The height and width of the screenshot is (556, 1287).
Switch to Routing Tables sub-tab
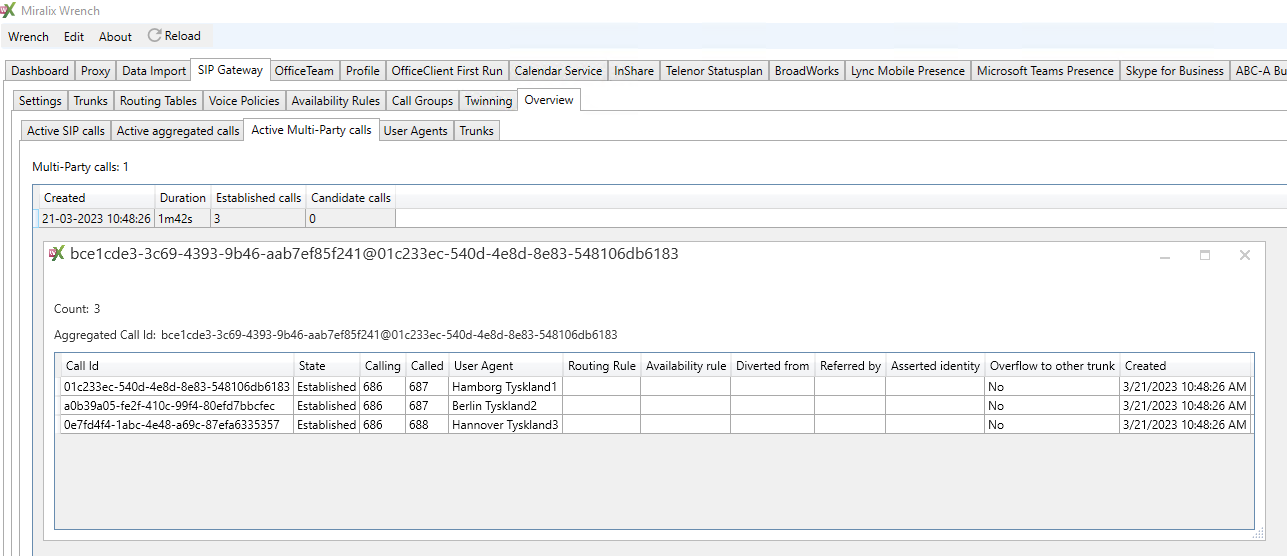pyautogui.click(x=158, y=101)
